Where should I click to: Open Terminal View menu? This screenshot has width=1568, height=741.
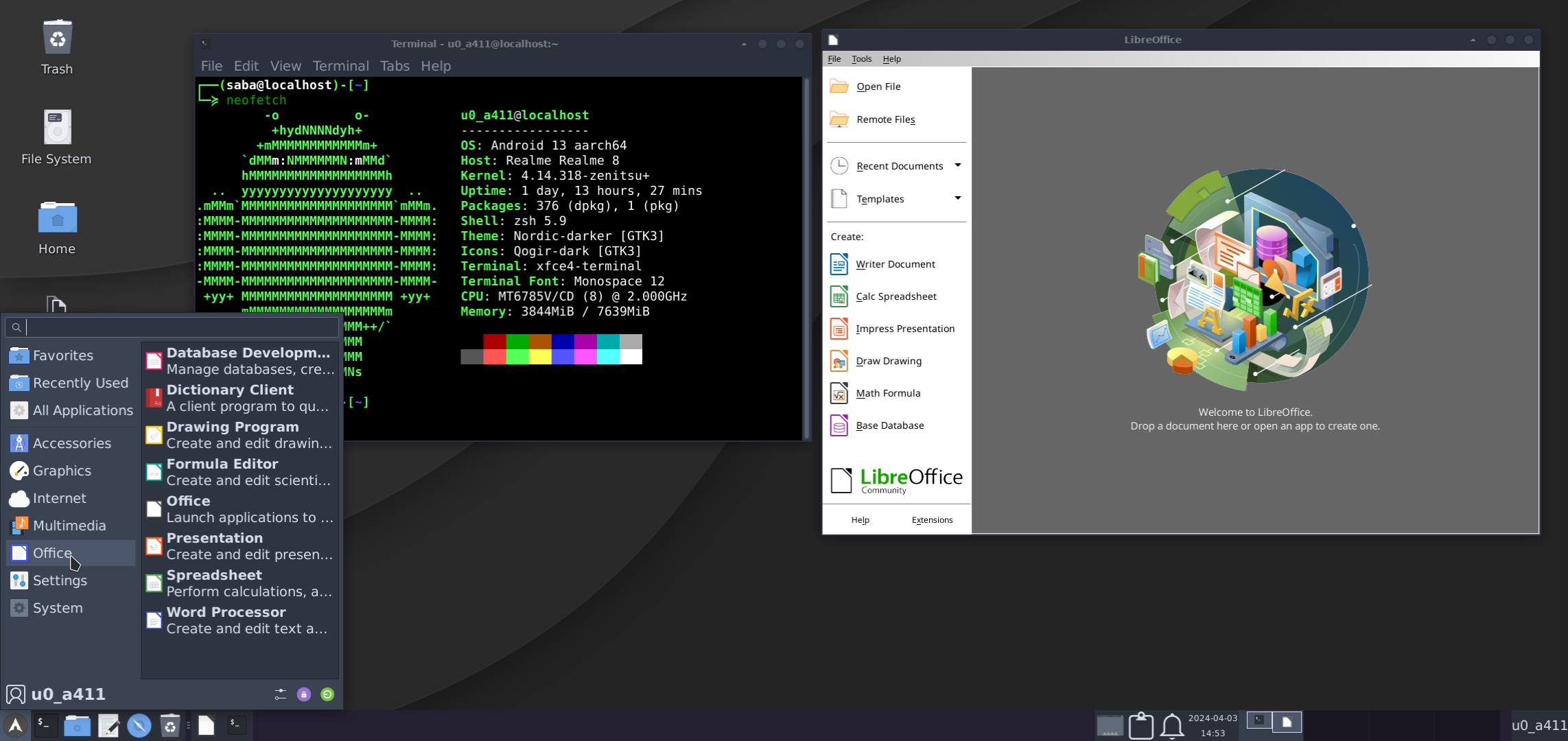(x=285, y=66)
